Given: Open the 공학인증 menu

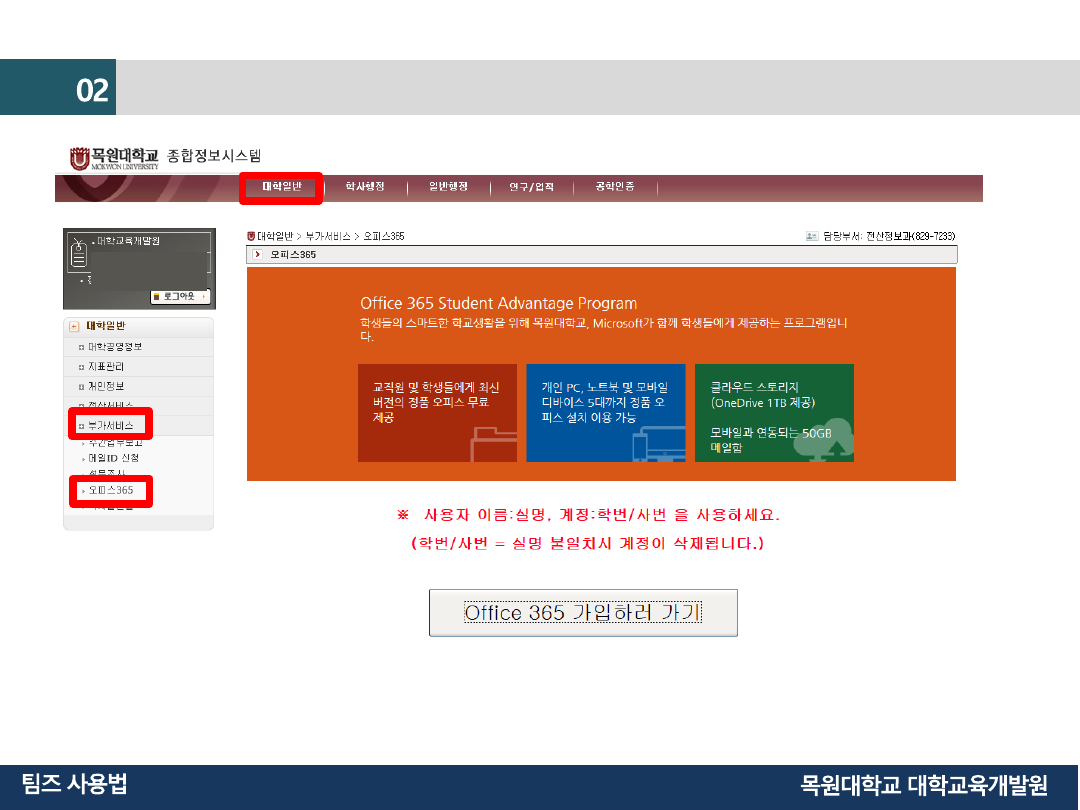Looking at the screenshot, I should [614, 187].
